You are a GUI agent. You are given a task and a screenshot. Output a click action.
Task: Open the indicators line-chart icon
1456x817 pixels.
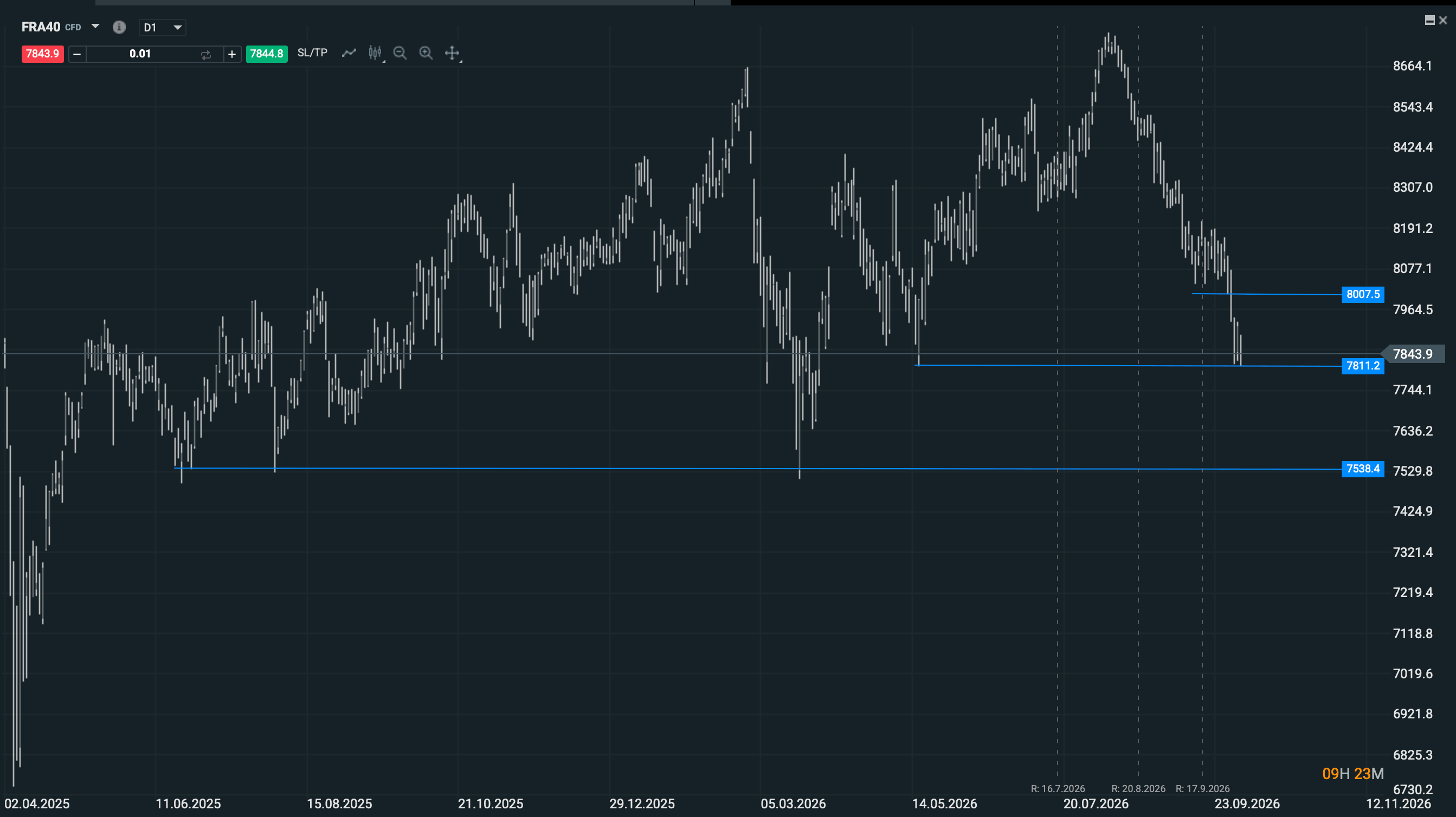[x=349, y=53]
